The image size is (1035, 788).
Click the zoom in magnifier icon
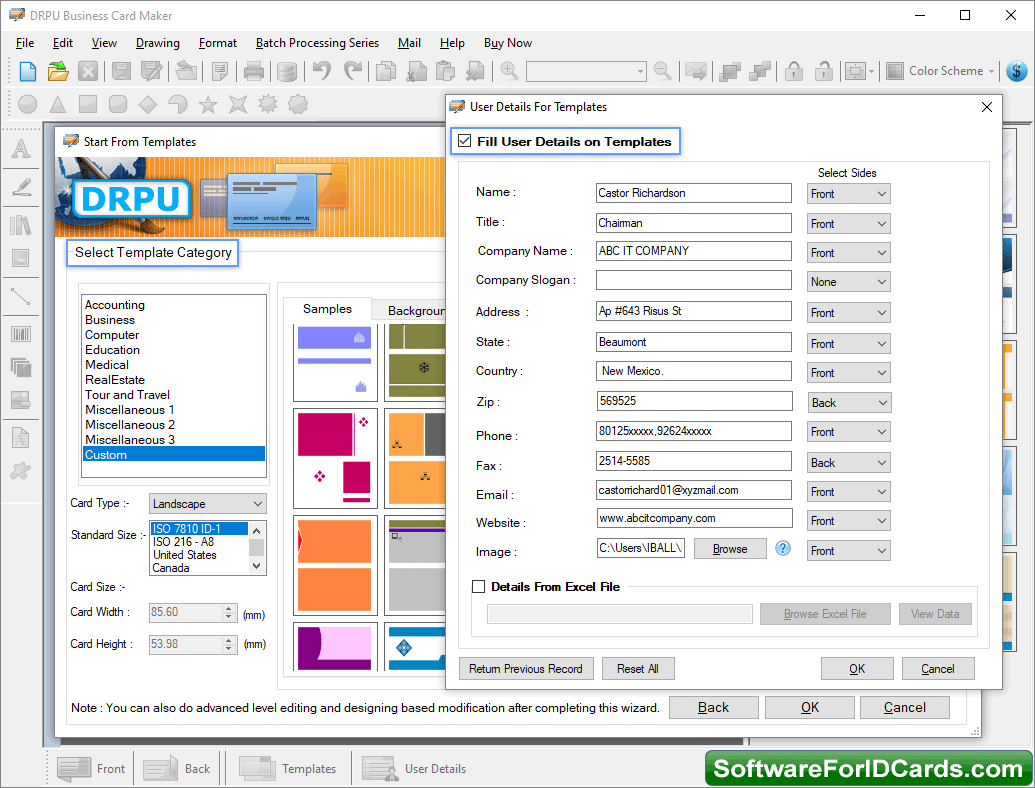[x=509, y=70]
